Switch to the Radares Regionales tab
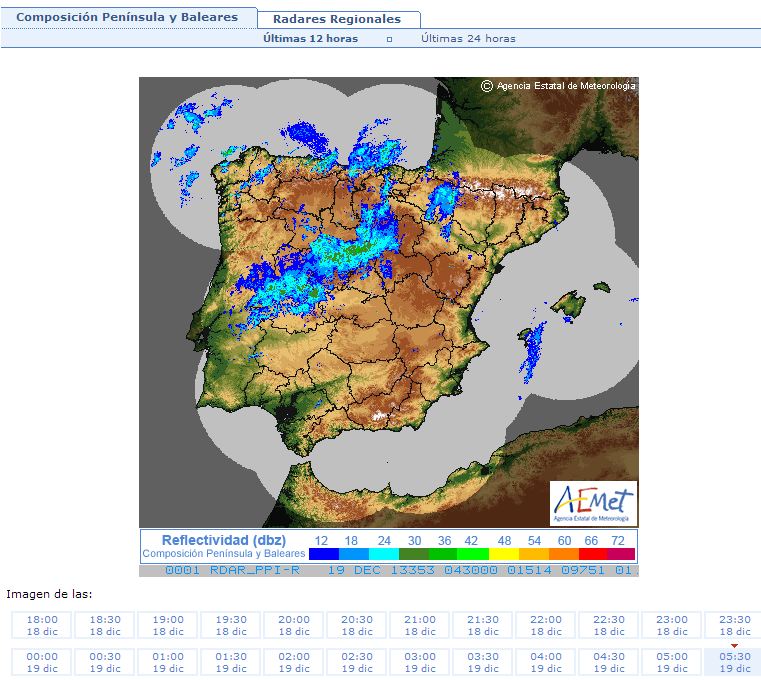 pyautogui.click(x=337, y=19)
